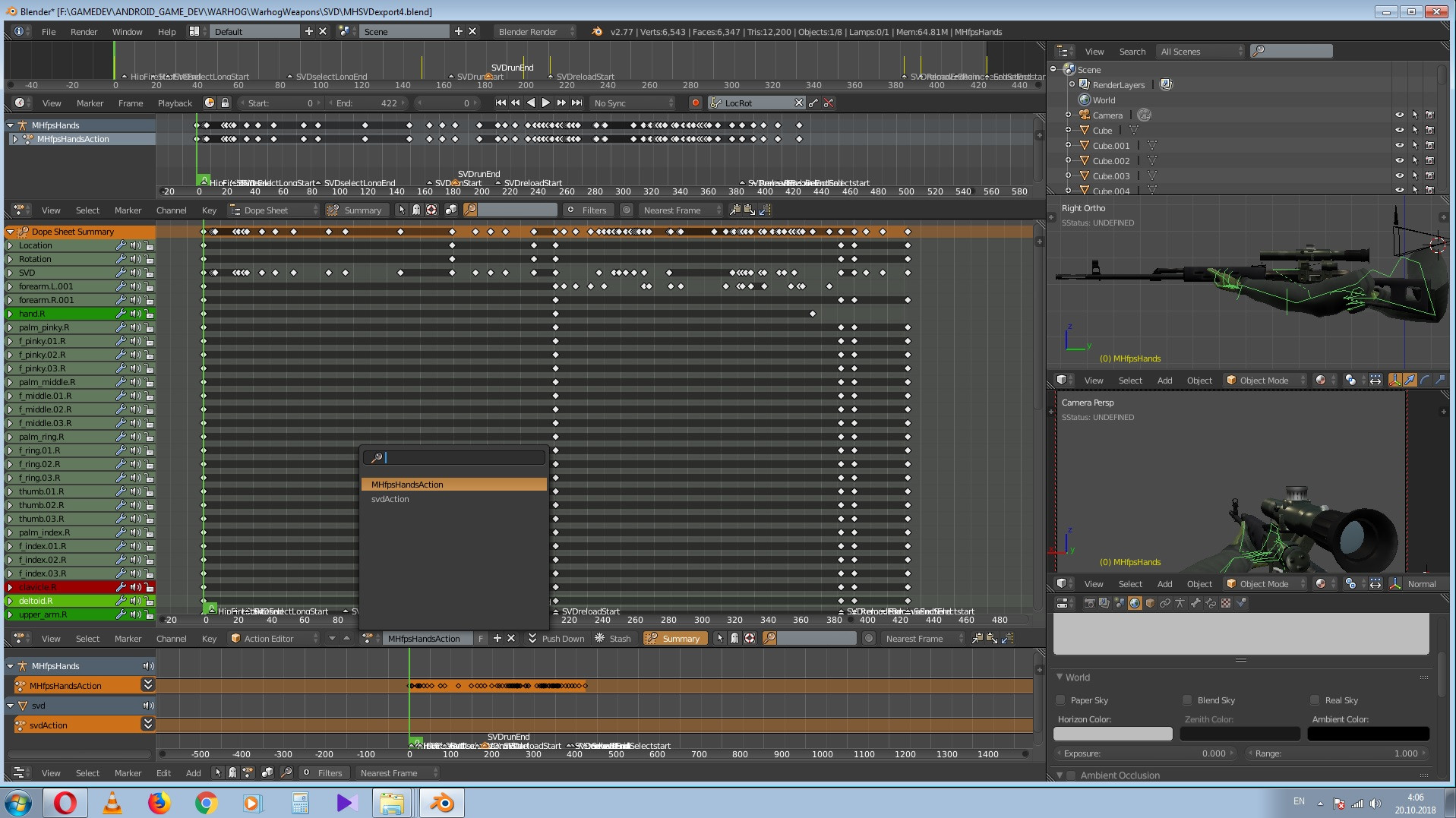1456x818 pixels.
Task: Collapse the Dope Sheet Summary row
Action: point(10,232)
